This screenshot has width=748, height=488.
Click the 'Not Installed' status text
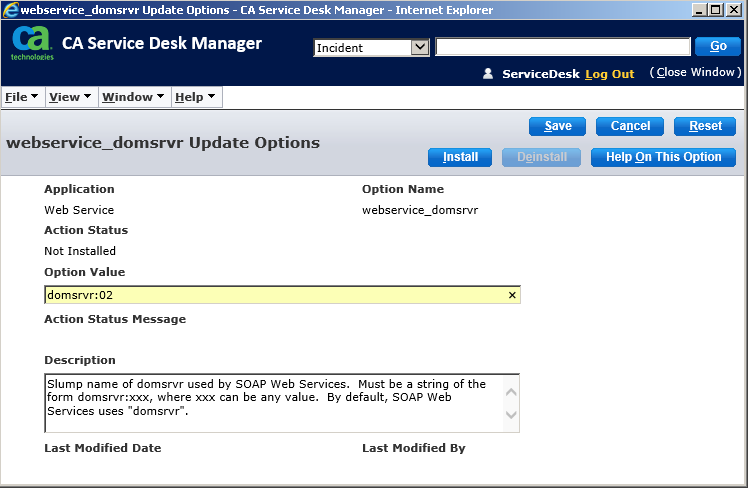pyautogui.click(x=80, y=251)
